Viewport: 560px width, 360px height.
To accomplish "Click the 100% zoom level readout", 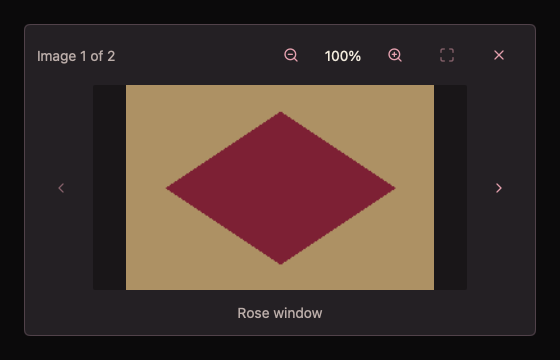I will pos(343,56).
